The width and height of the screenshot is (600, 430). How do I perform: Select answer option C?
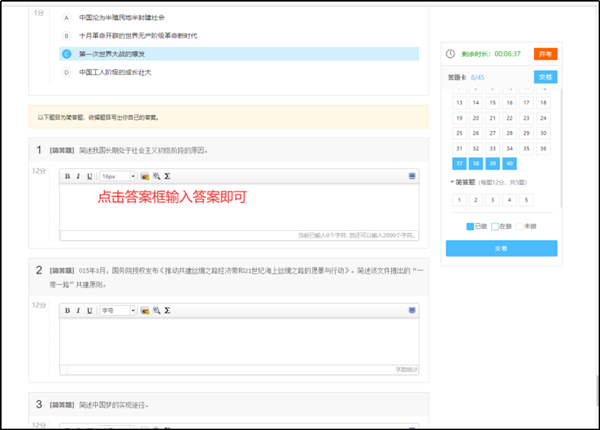click(x=67, y=54)
